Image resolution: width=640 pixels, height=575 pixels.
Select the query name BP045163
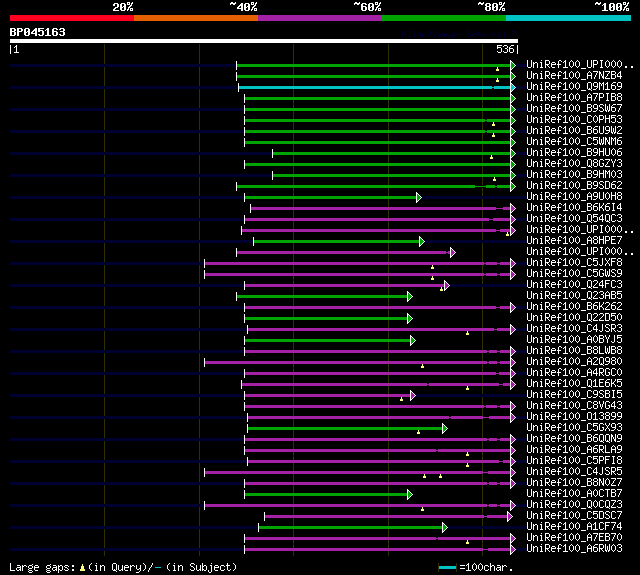coord(38,32)
